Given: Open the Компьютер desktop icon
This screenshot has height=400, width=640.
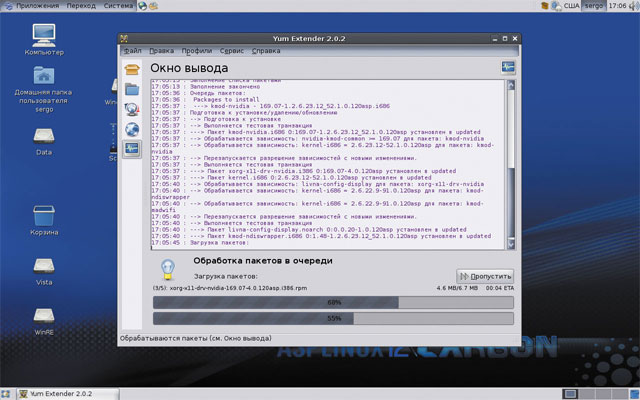Looking at the screenshot, I should (x=44, y=40).
